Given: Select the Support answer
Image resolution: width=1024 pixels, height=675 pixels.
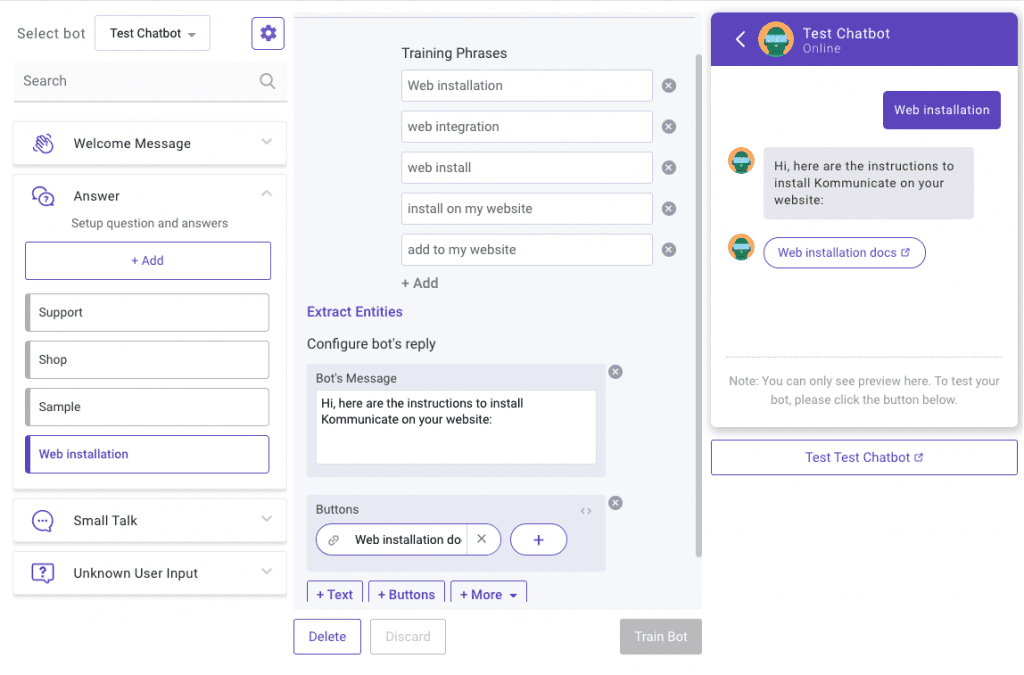Looking at the screenshot, I should (147, 313).
